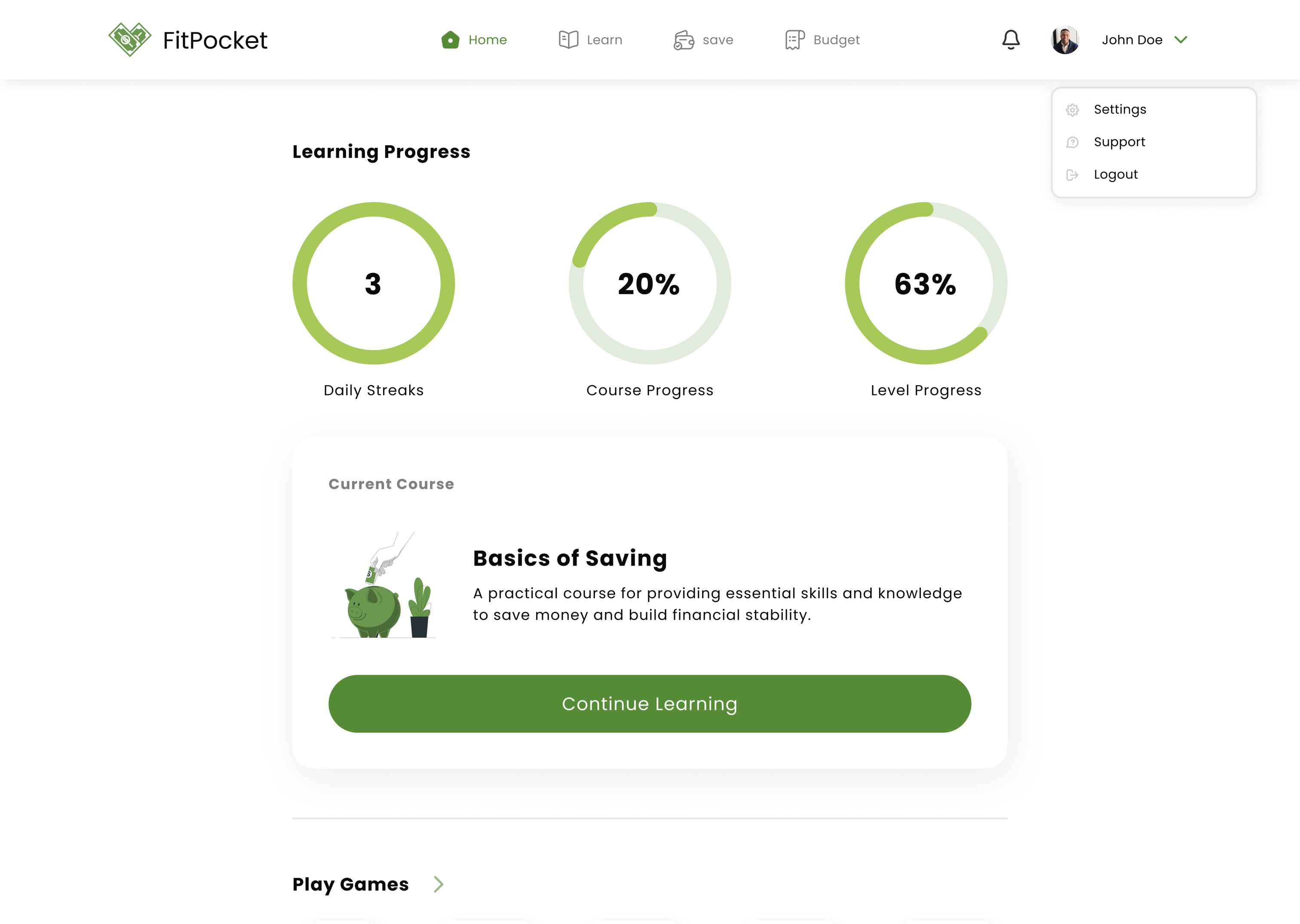This screenshot has height=924, width=1300.
Task: Open the Basics of Saving course title
Action: 570,558
